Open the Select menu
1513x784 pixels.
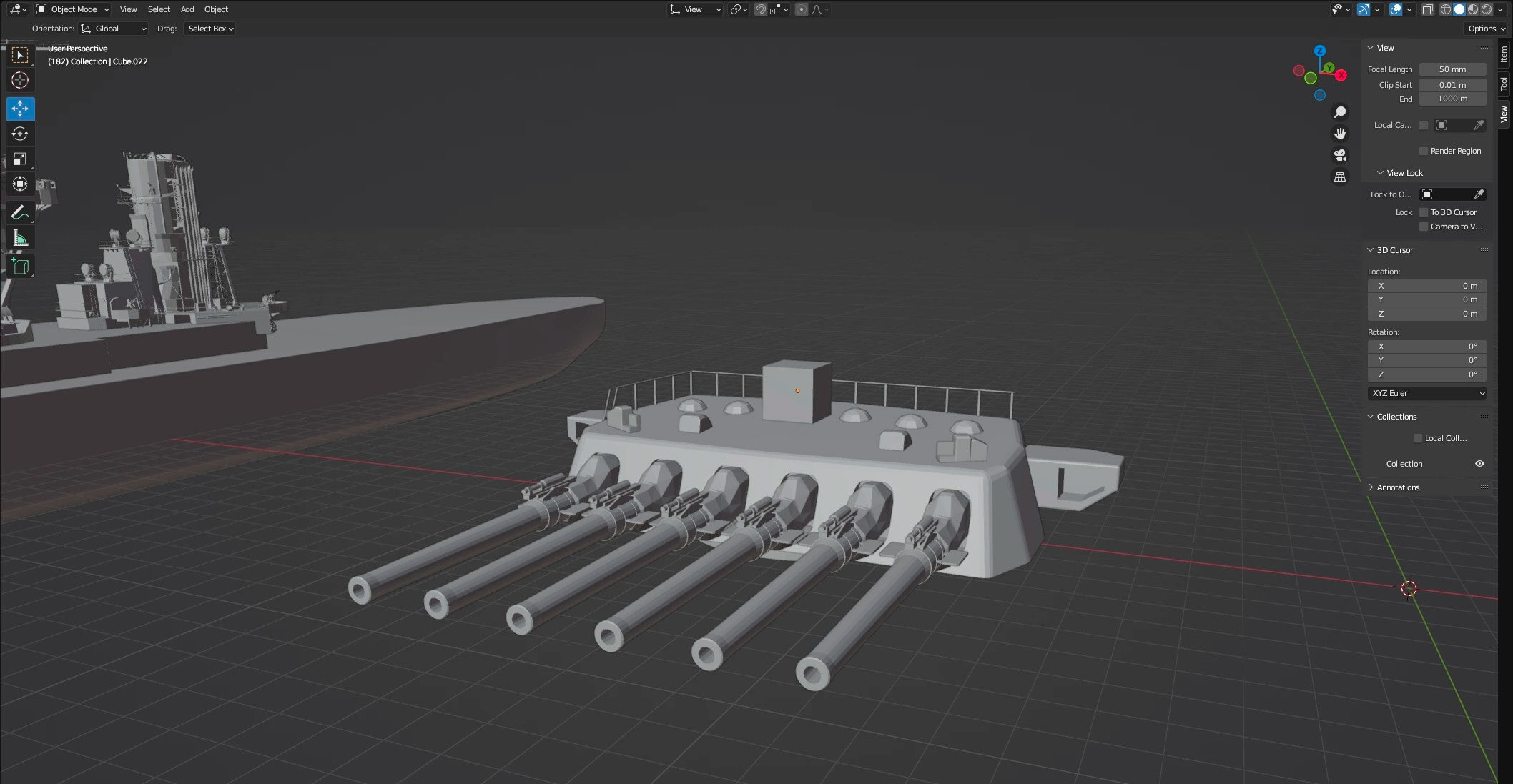(x=159, y=9)
